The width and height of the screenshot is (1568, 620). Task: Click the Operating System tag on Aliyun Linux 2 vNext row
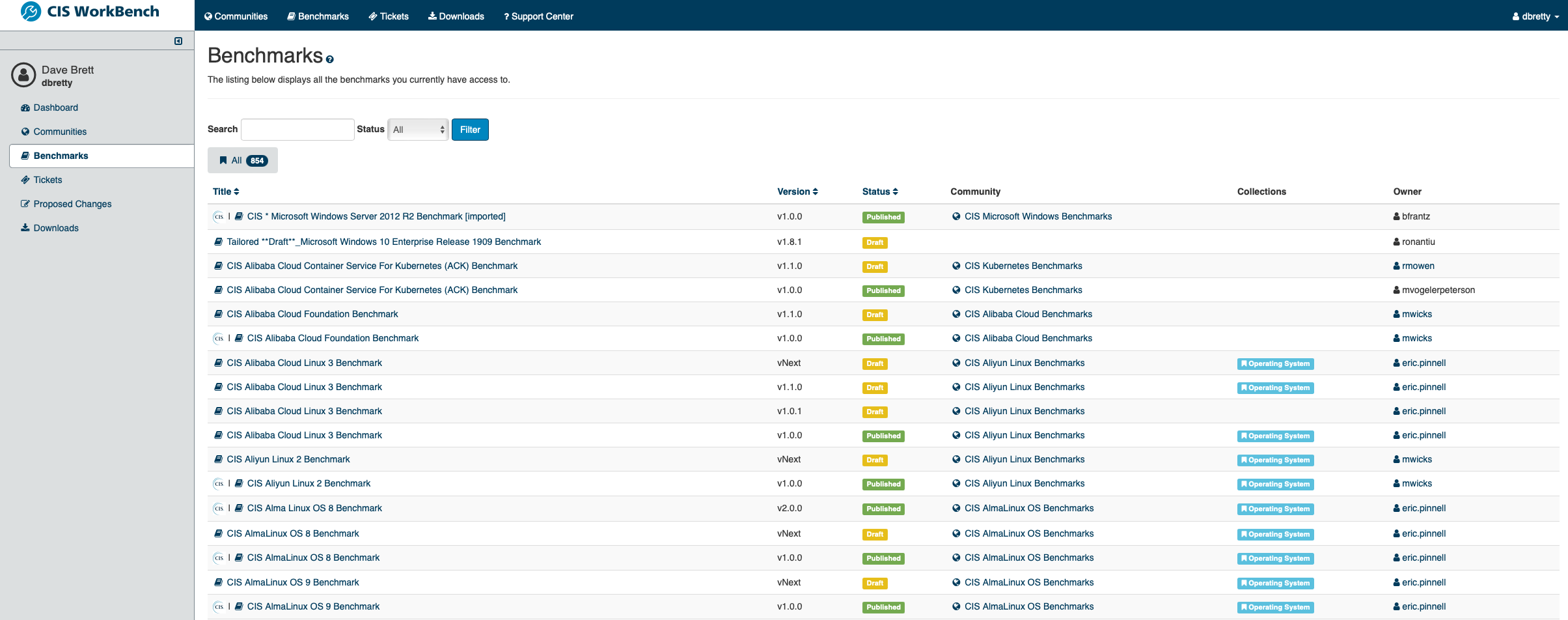[x=1275, y=460]
